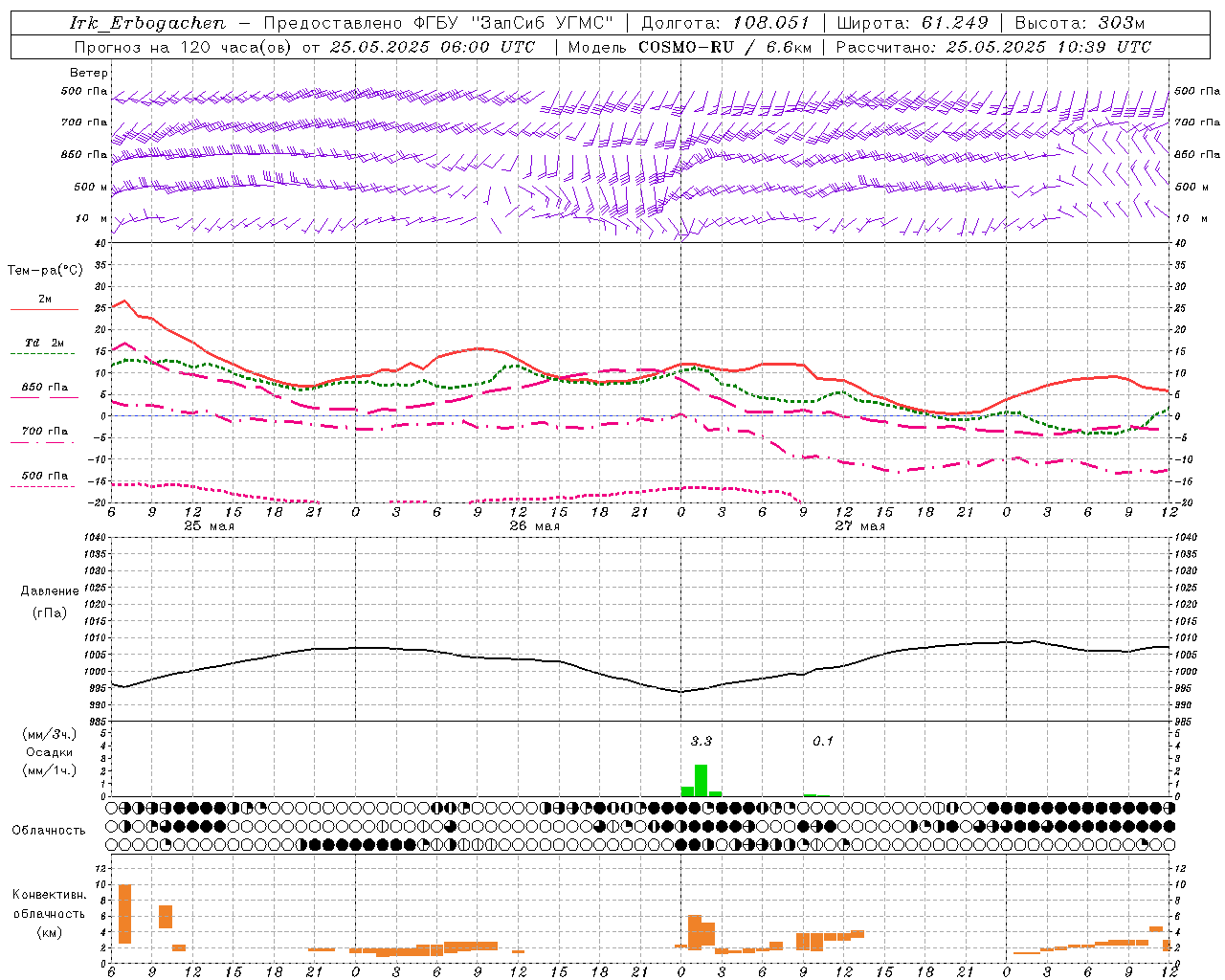Screen dimensions: 1225x980
Task: Click the "Конвективн." convective cloud label
Action: coord(49,894)
